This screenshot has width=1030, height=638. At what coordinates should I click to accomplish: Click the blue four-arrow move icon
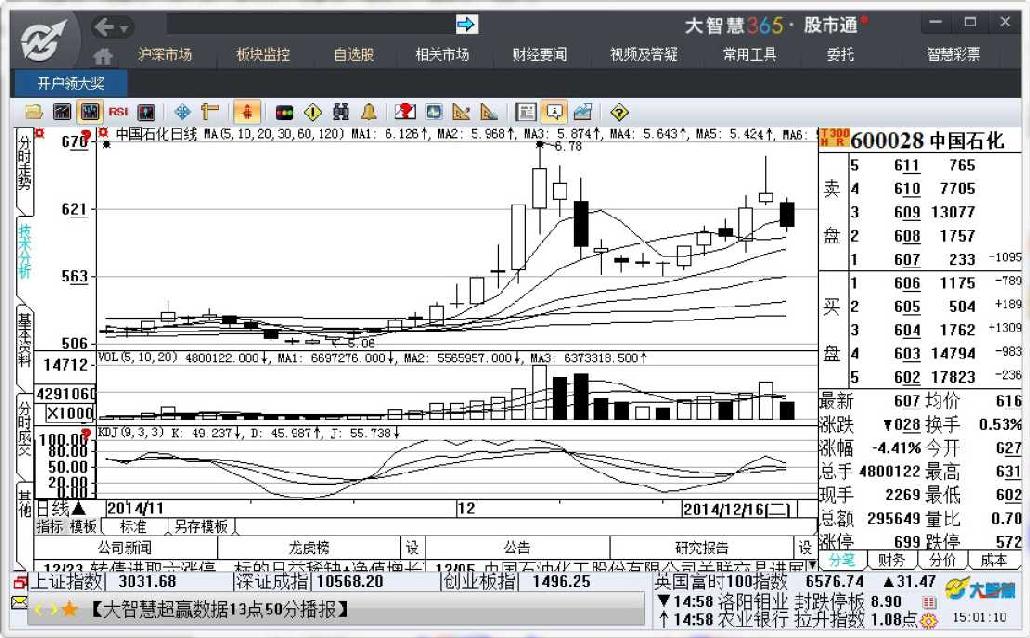[x=183, y=112]
